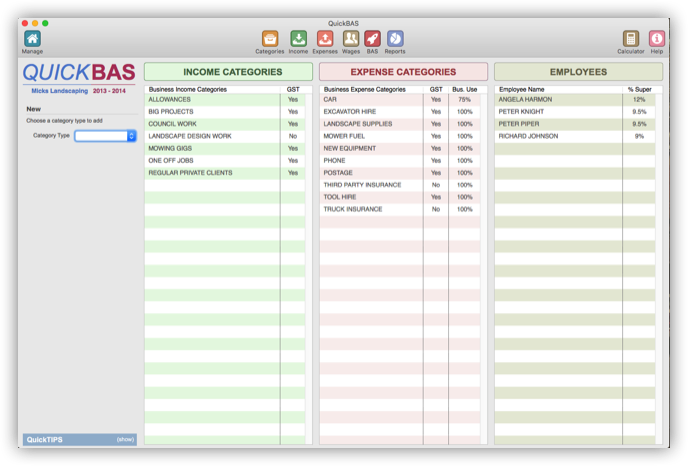Select employee ANGELA HARMON

pyautogui.click(x=575, y=100)
